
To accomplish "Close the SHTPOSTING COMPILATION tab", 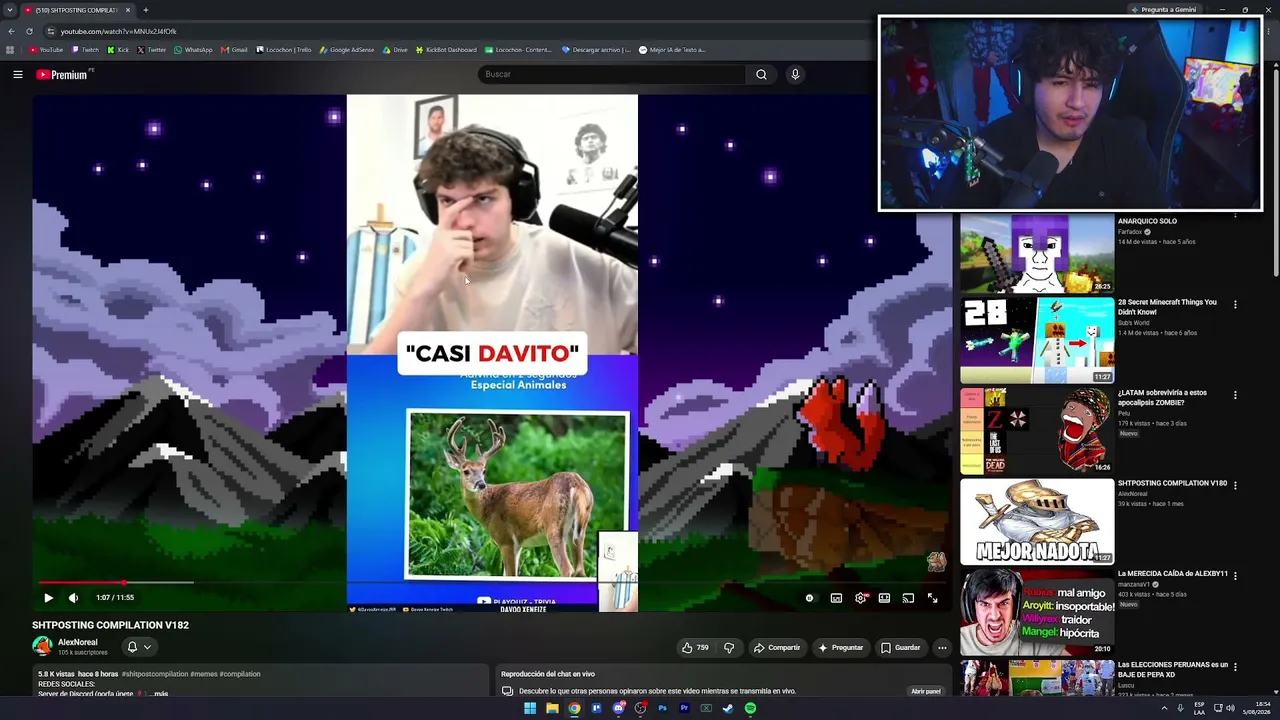I will click(128, 10).
